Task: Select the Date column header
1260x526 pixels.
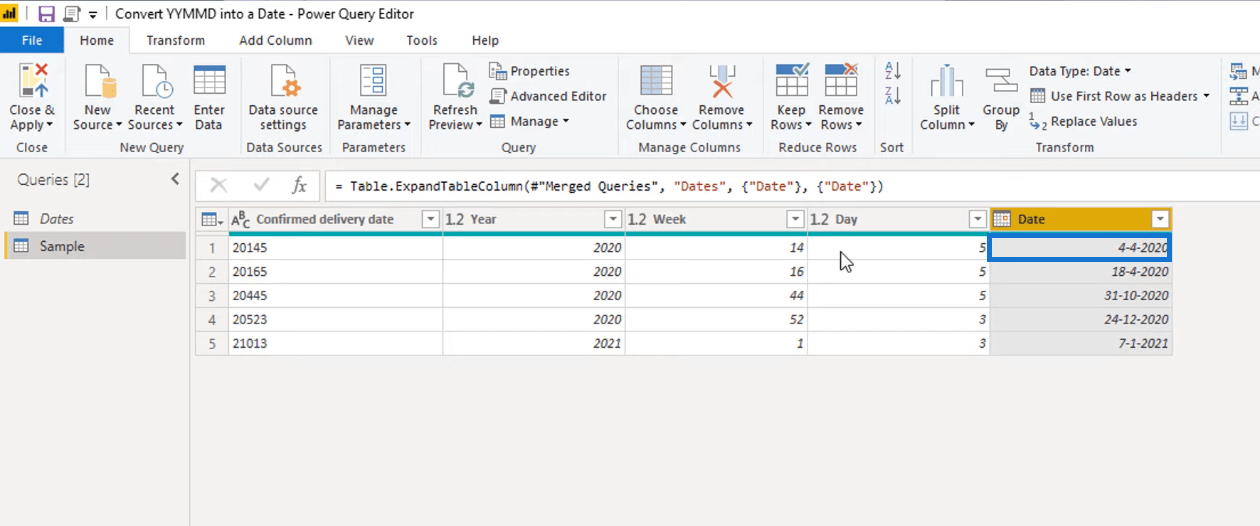Action: pos(1080,219)
